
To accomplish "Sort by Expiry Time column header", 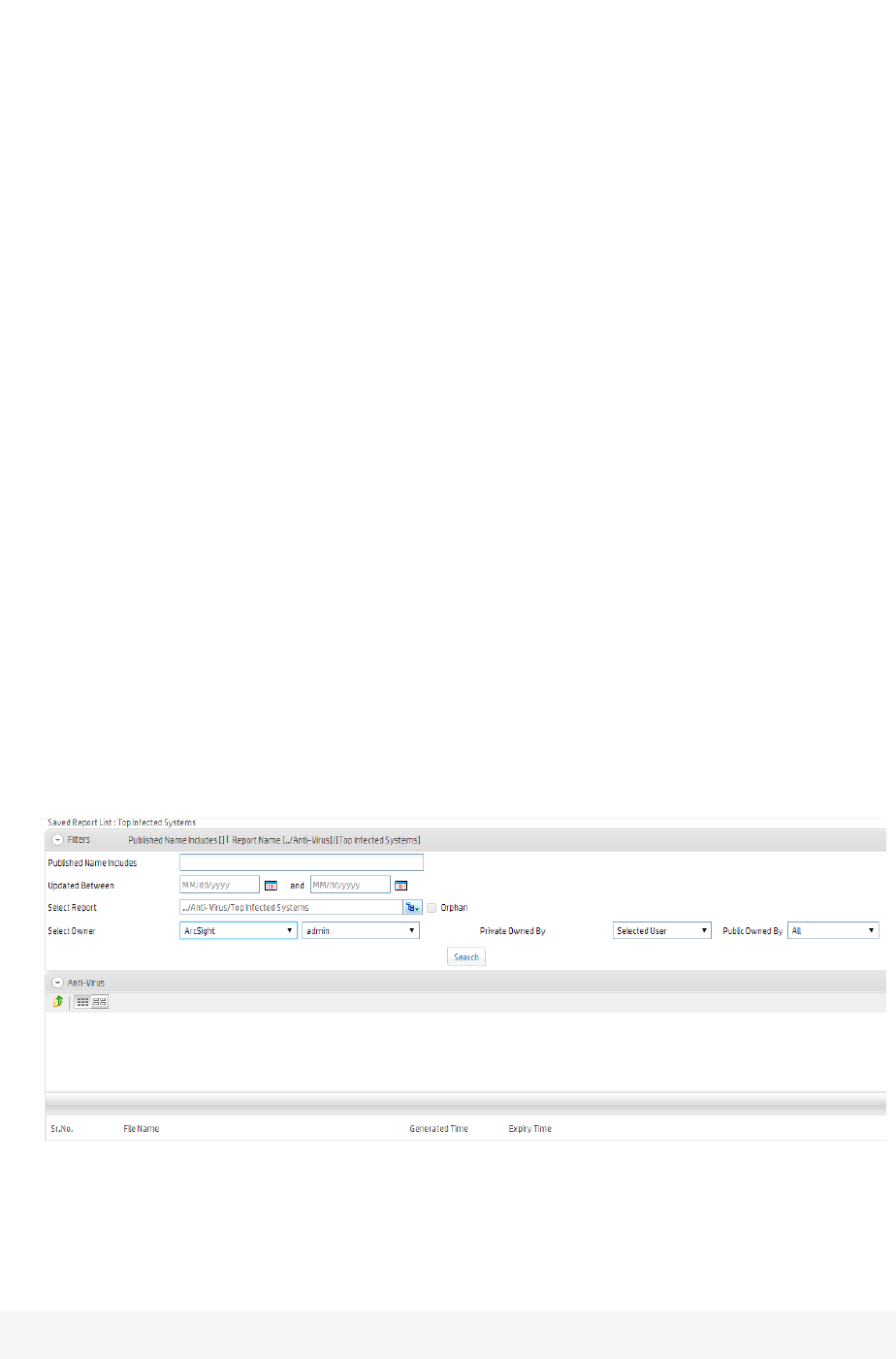I will [530, 1129].
